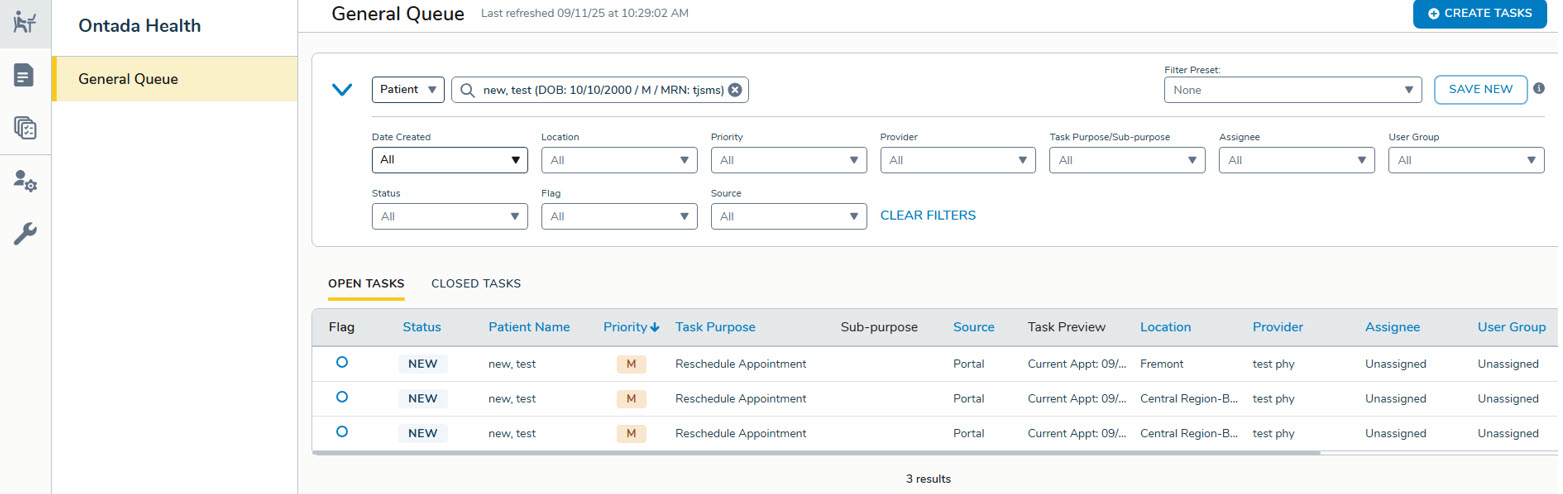Viewport: 1563px width, 494px height.
Task: Switch to the Closed Tasks tab
Action: [x=476, y=284]
